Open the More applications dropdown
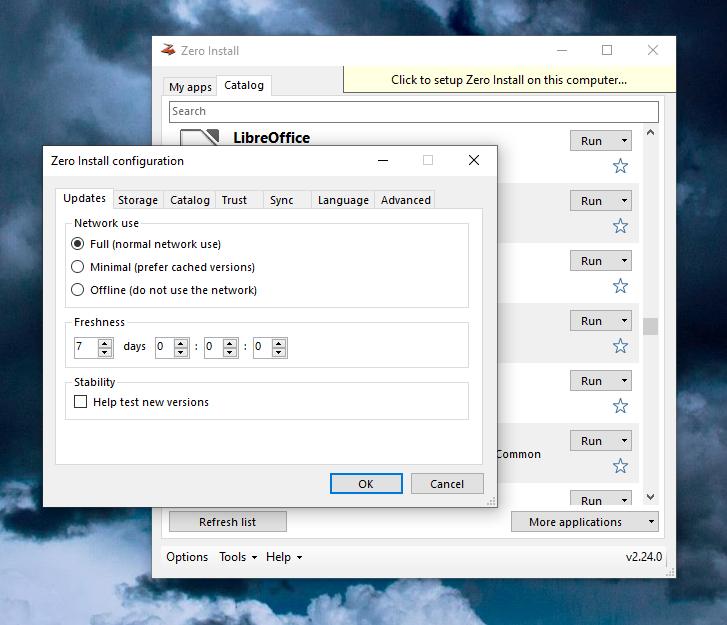Viewport: 727px width, 625px height. coord(585,522)
